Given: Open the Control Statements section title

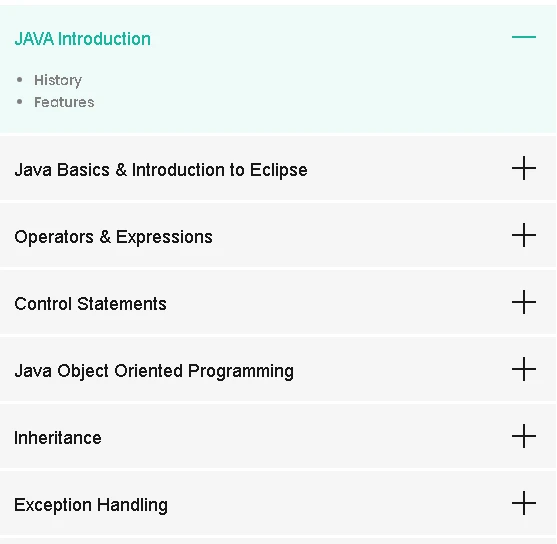Looking at the screenshot, I should [90, 304].
